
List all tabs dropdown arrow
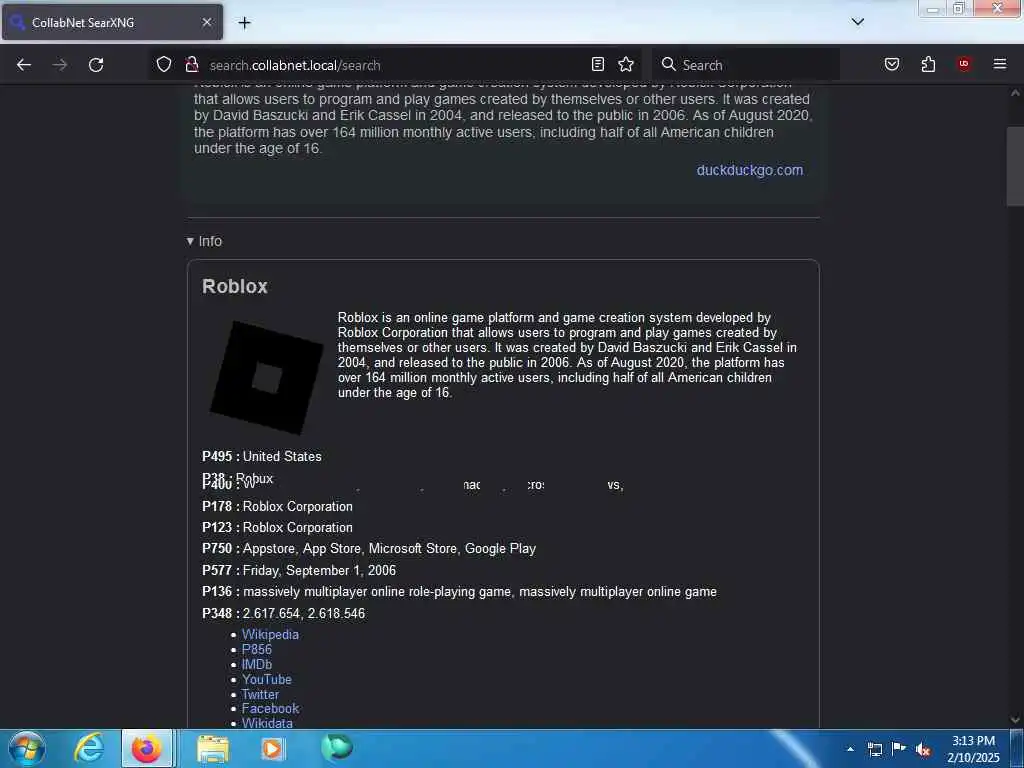click(858, 22)
